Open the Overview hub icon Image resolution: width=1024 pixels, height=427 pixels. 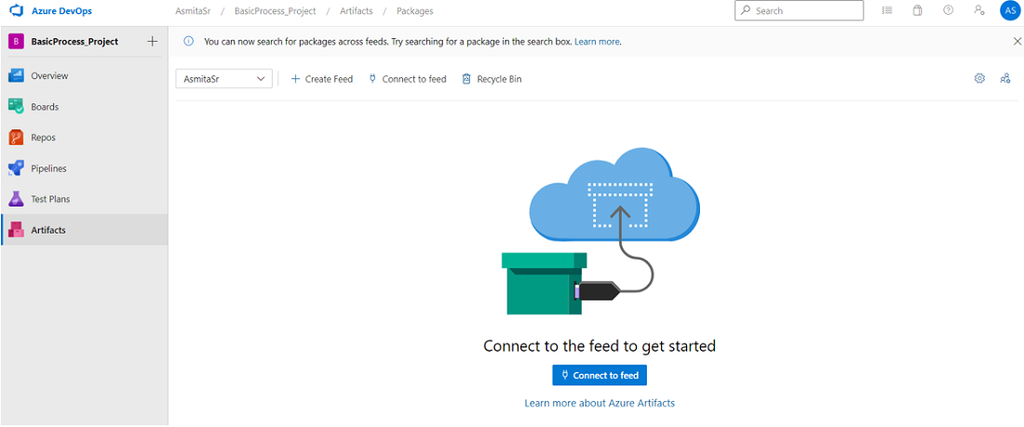click(16, 76)
